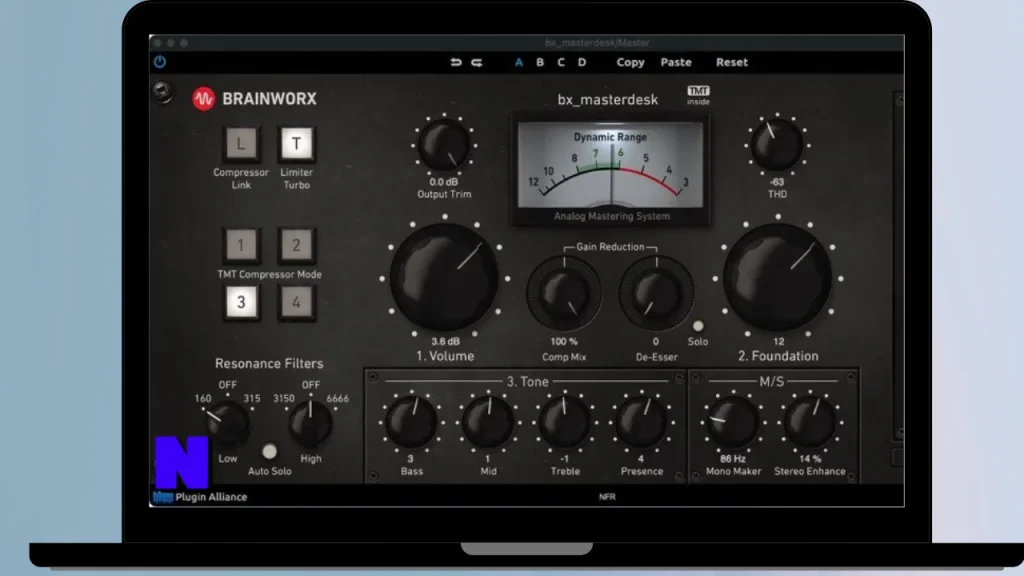Click the 100 % Comp Mix value
The height and width of the screenshot is (576, 1024).
point(564,342)
